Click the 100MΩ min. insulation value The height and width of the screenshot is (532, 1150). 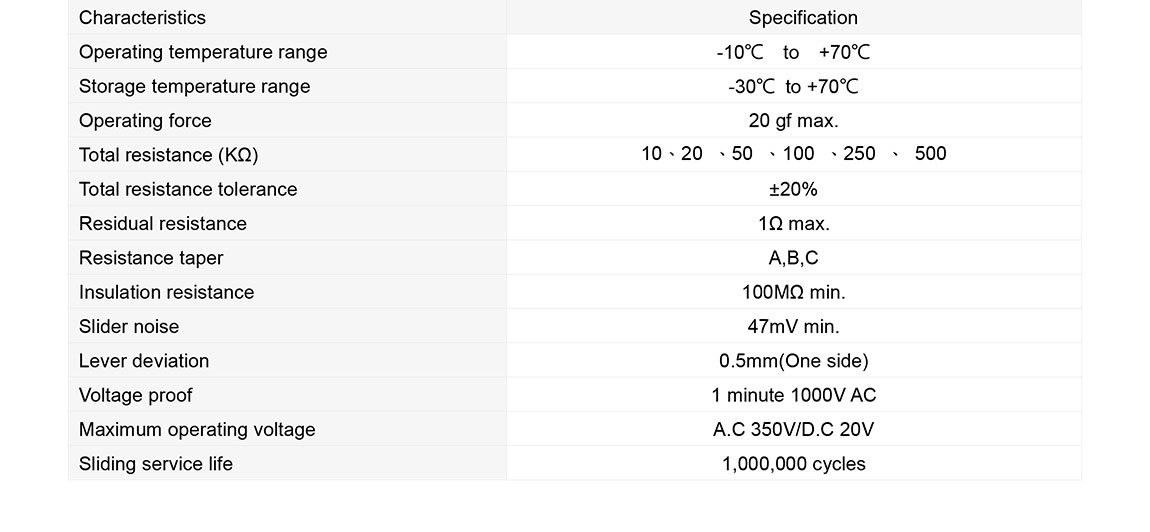(793, 292)
